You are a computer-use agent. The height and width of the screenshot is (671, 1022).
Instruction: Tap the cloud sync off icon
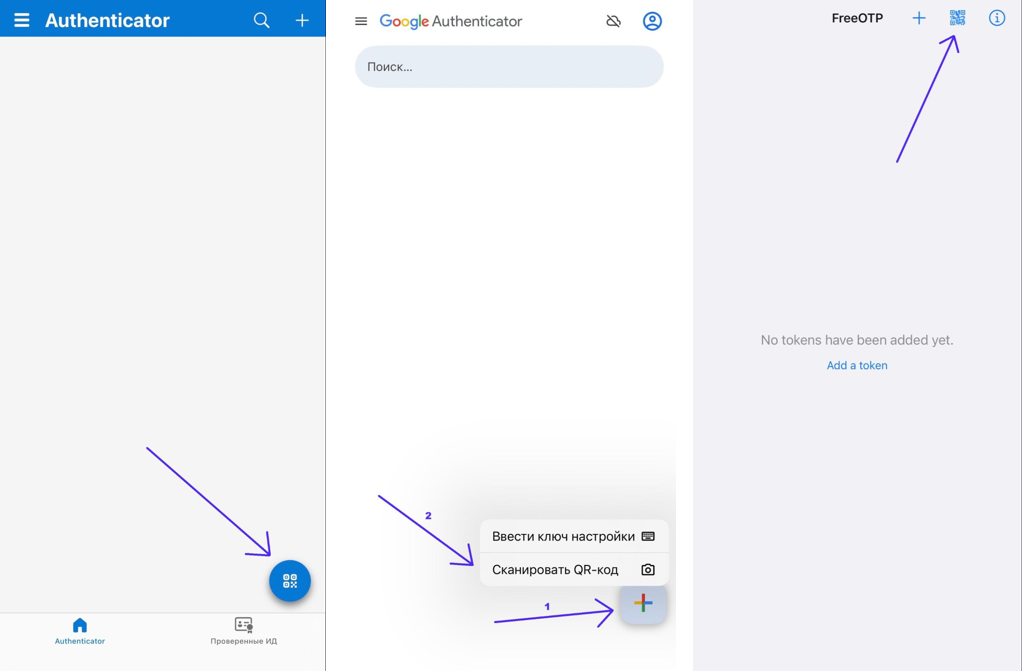coord(613,22)
